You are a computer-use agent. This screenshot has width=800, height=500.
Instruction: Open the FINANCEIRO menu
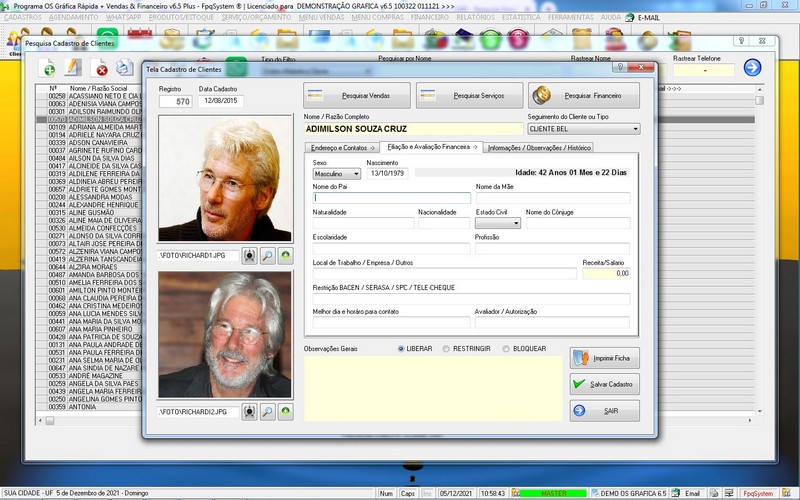click(x=430, y=17)
